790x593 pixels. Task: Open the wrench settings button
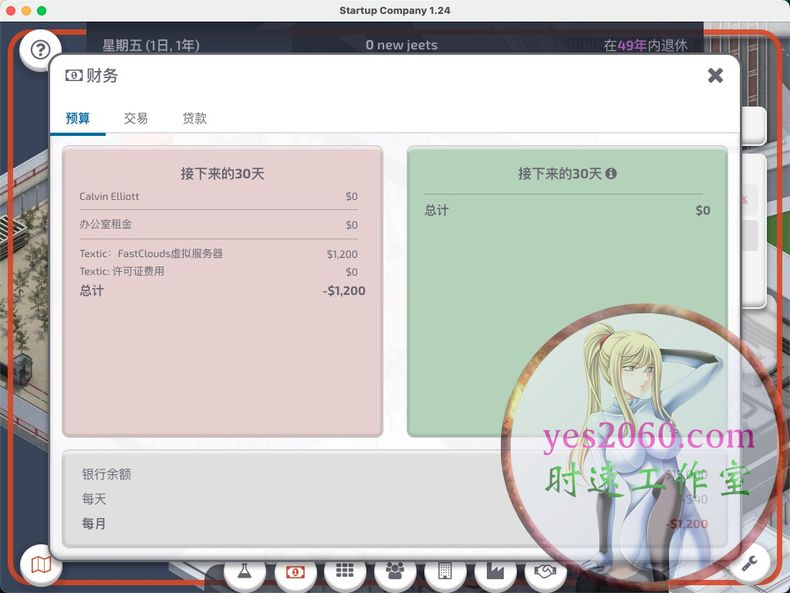tap(749, 564)
